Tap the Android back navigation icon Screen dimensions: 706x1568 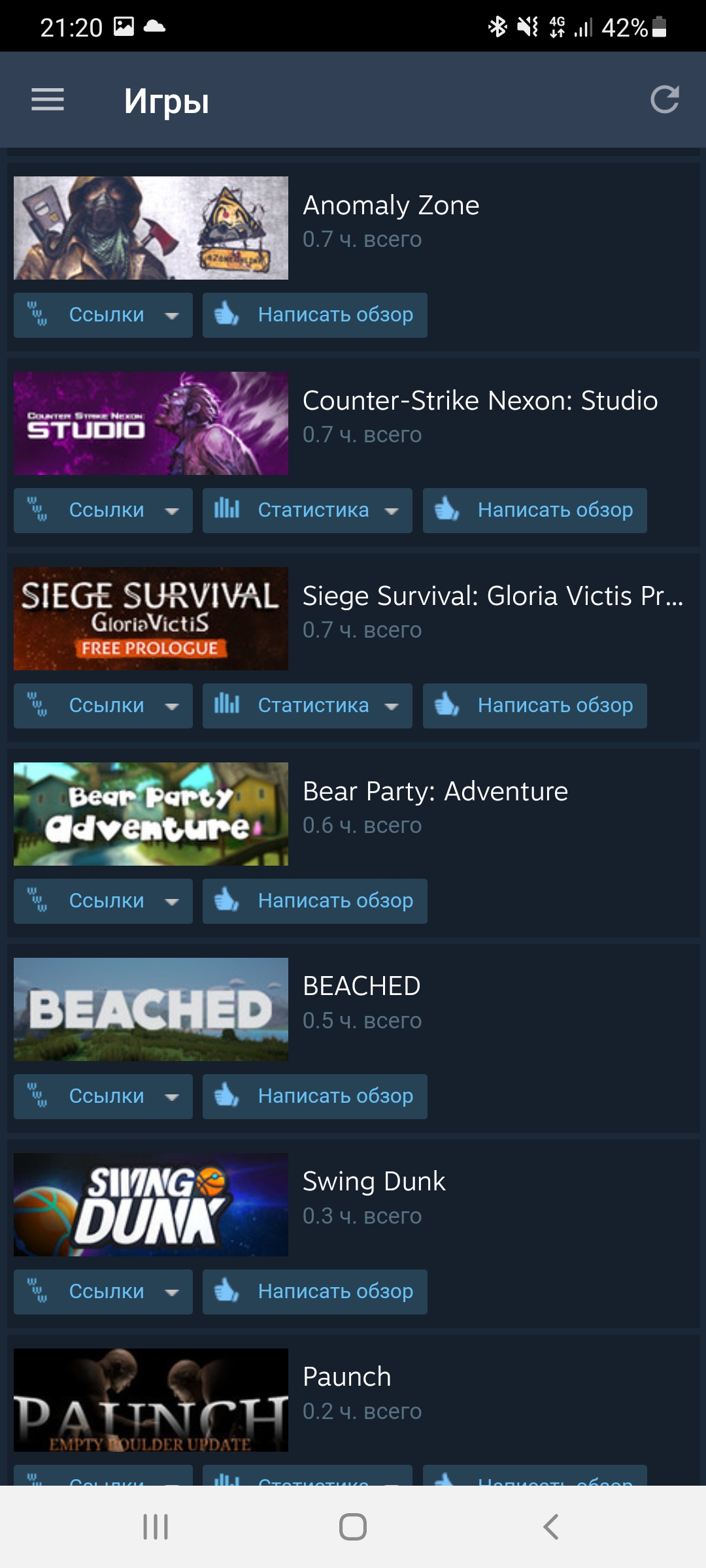pos(550,1527)
